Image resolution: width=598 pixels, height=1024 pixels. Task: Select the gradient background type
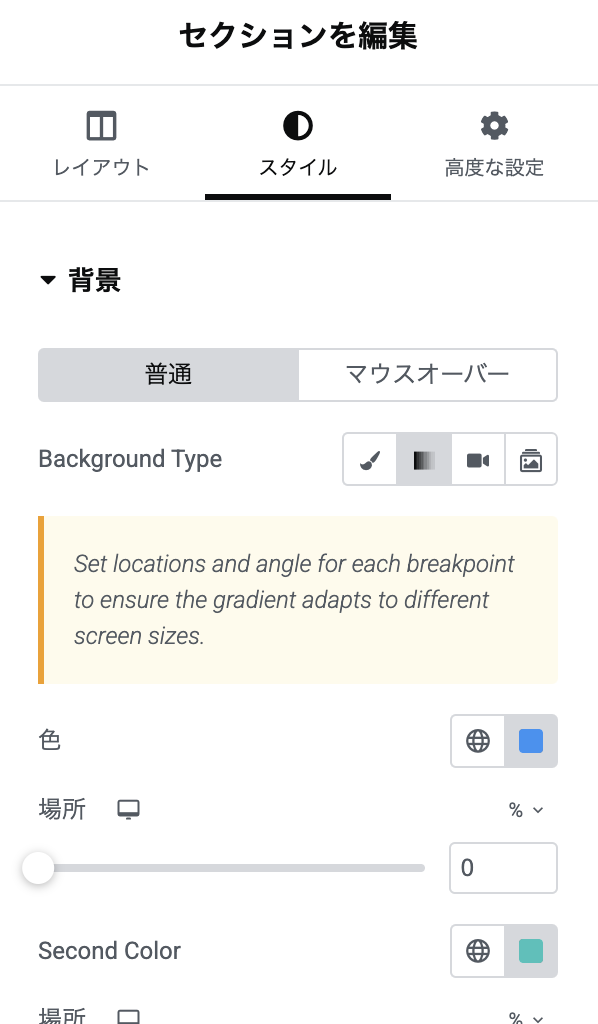point(424,459)
